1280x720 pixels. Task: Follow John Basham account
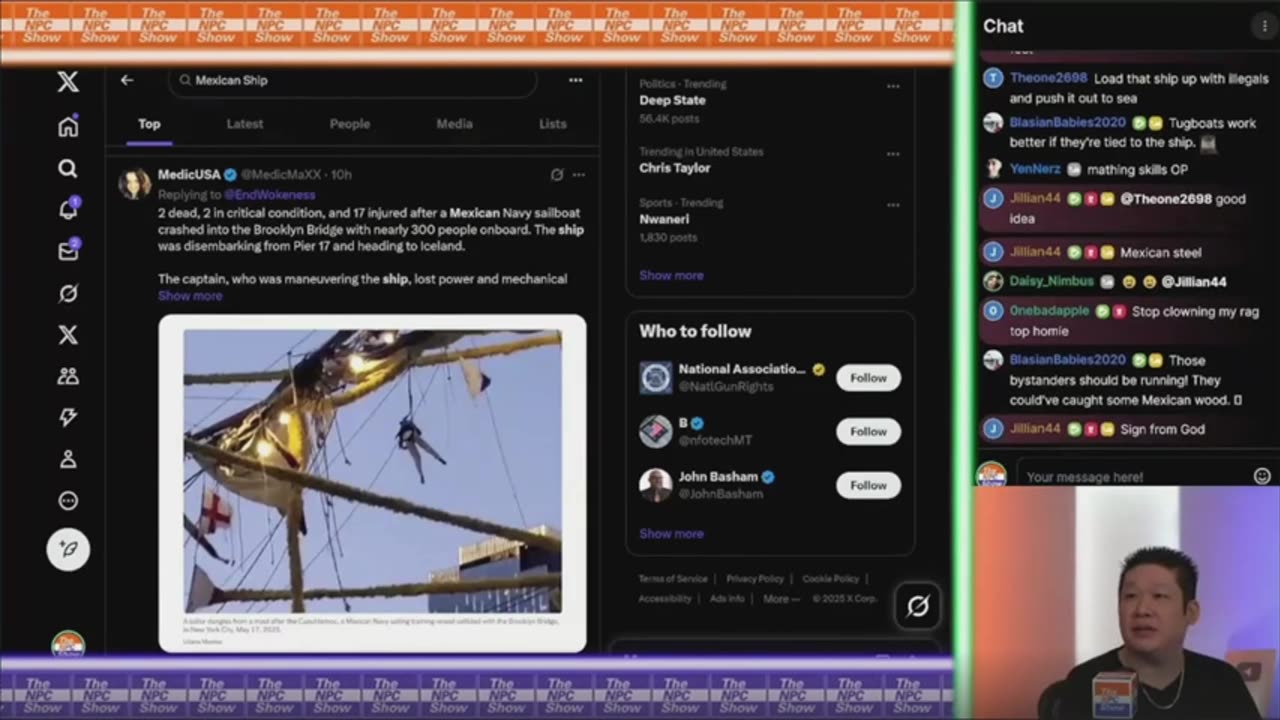pos(868,485)
